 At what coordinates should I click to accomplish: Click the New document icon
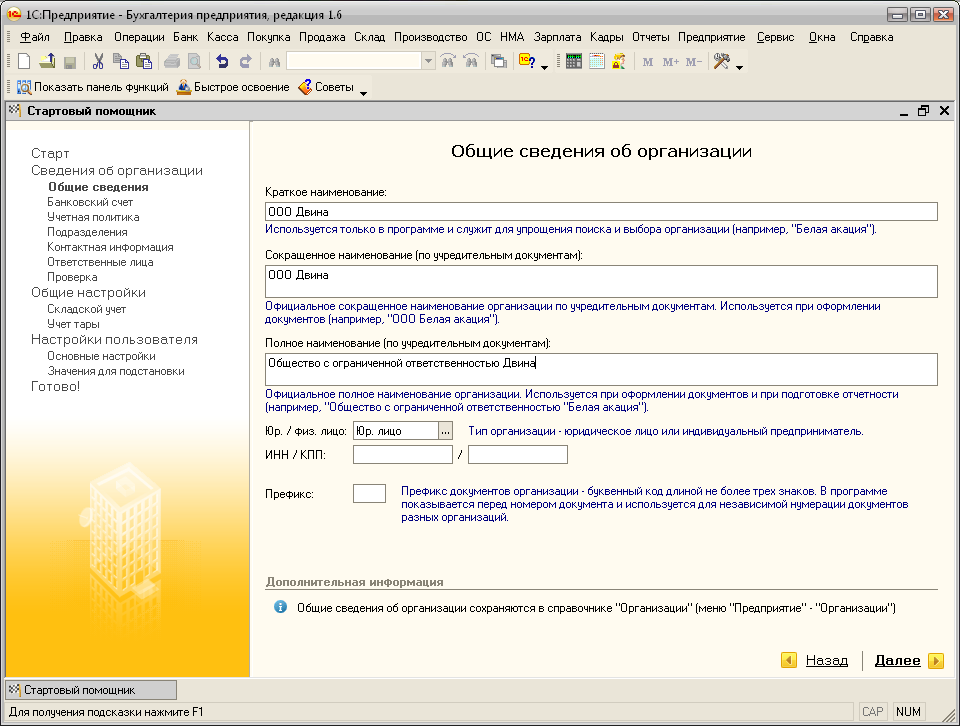(x=24, y=61)
